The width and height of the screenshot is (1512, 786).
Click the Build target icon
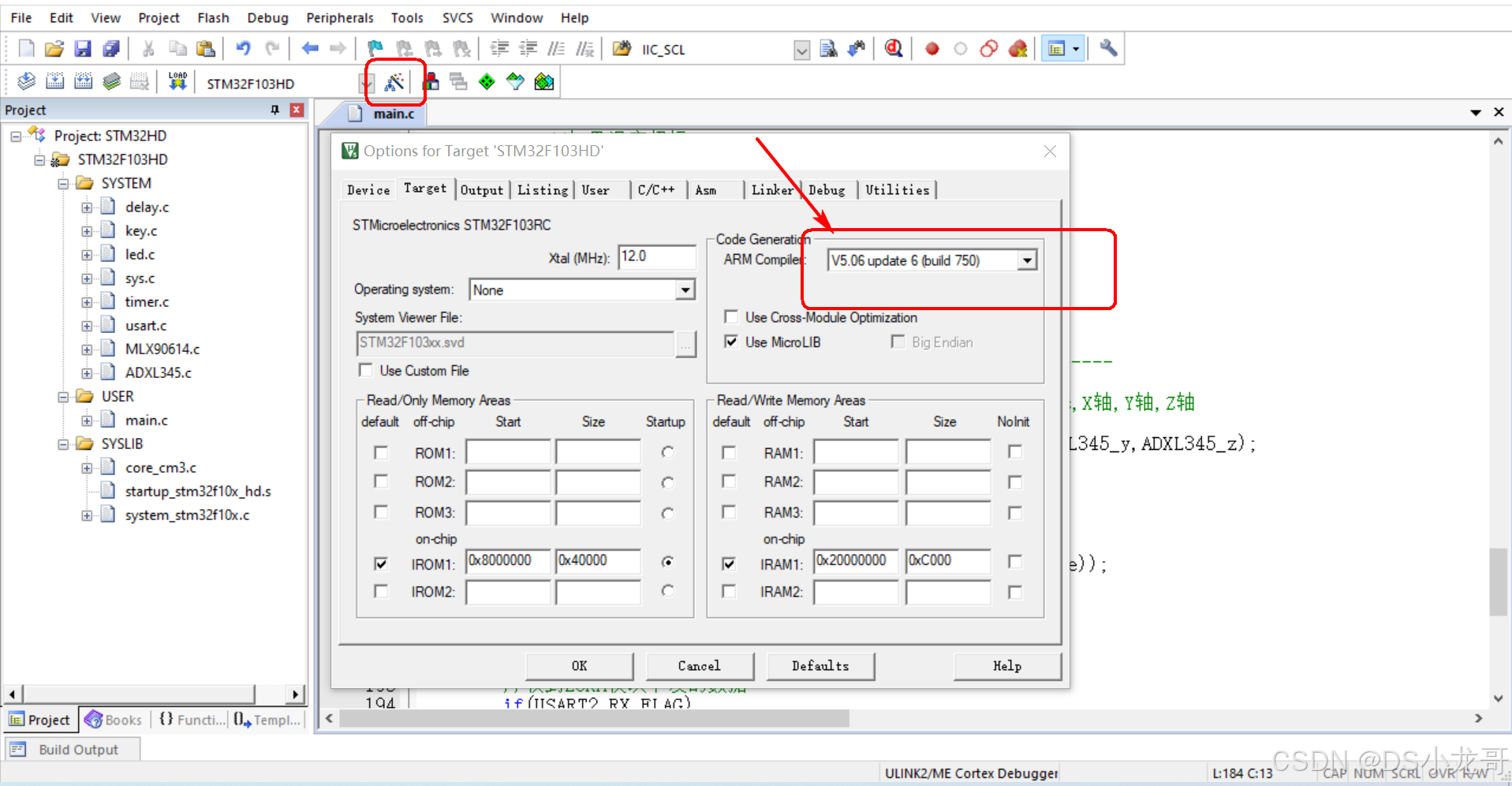tap(54, 81)
